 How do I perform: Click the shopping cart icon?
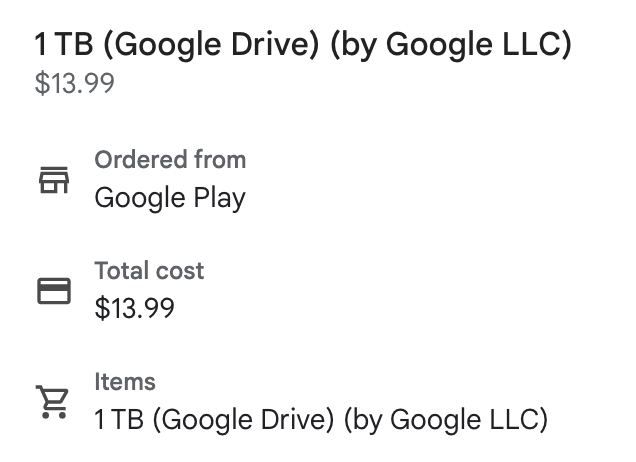click(x=53, y=401)
